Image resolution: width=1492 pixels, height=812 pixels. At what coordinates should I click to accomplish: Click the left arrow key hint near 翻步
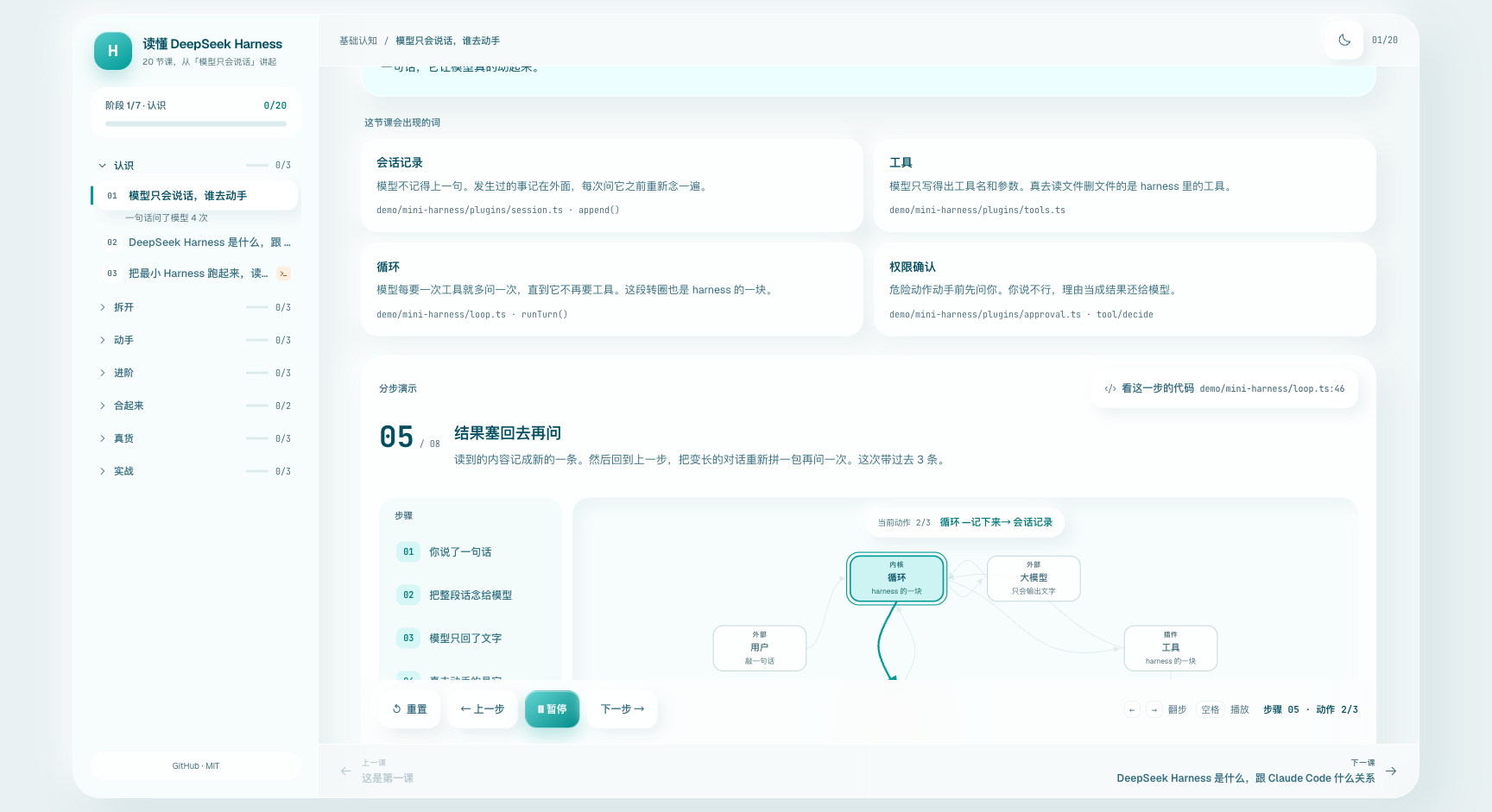tap(1132, 709)
